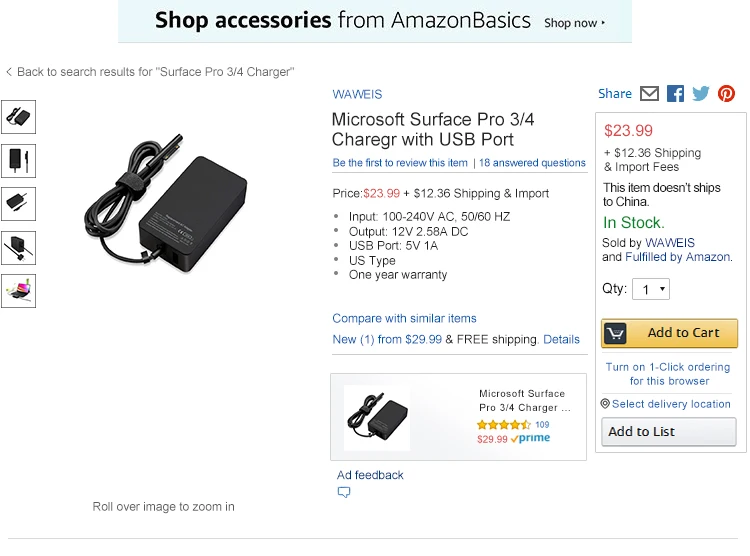Pin this product on Pinterest

(726, 93)
